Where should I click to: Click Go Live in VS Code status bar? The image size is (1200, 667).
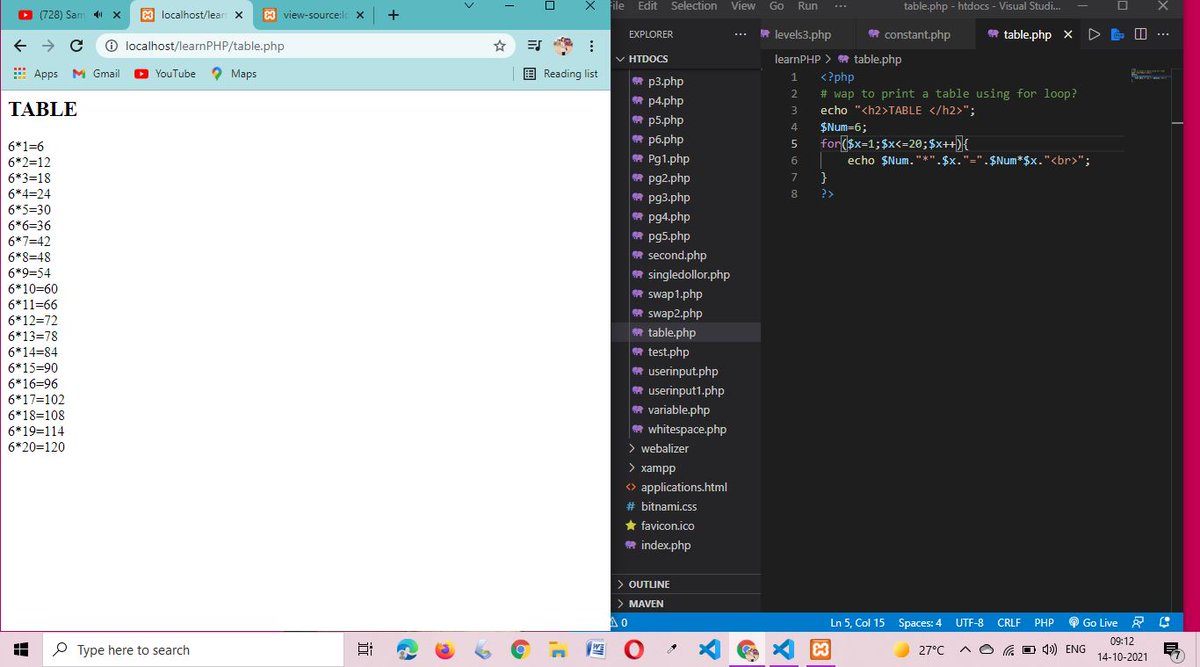click(1093, 622)
